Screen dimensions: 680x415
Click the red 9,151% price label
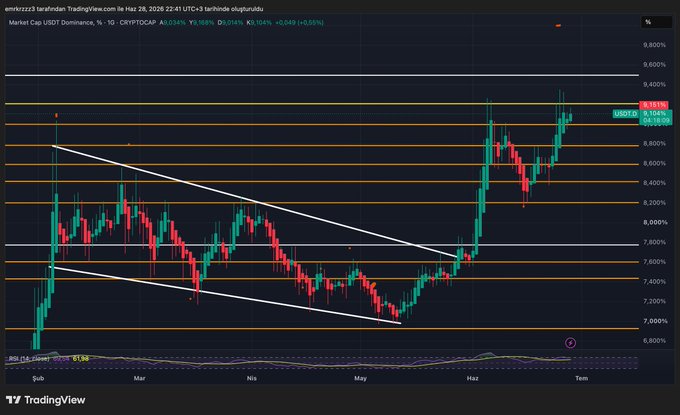click(x=654, y=105)
